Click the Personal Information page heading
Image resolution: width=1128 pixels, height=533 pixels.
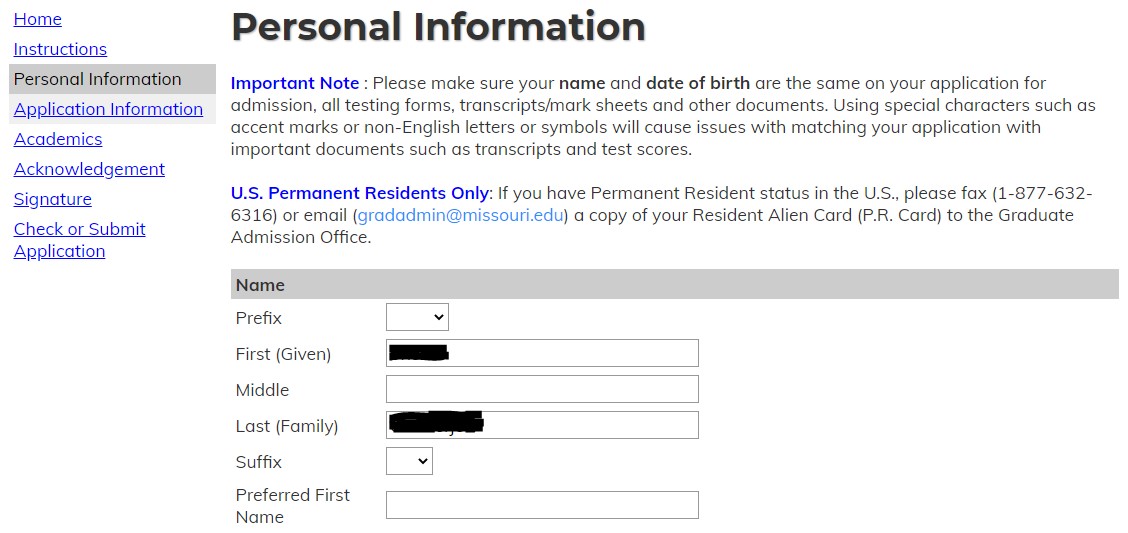click(438, 27)
